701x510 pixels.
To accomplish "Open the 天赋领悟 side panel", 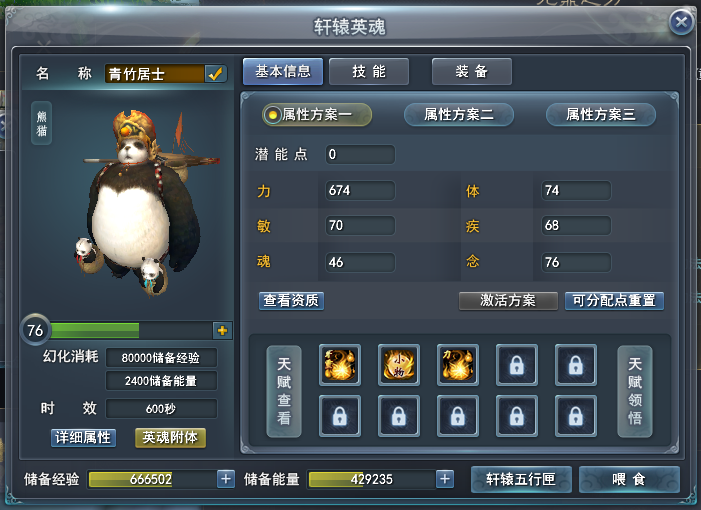I will point(635,391).
